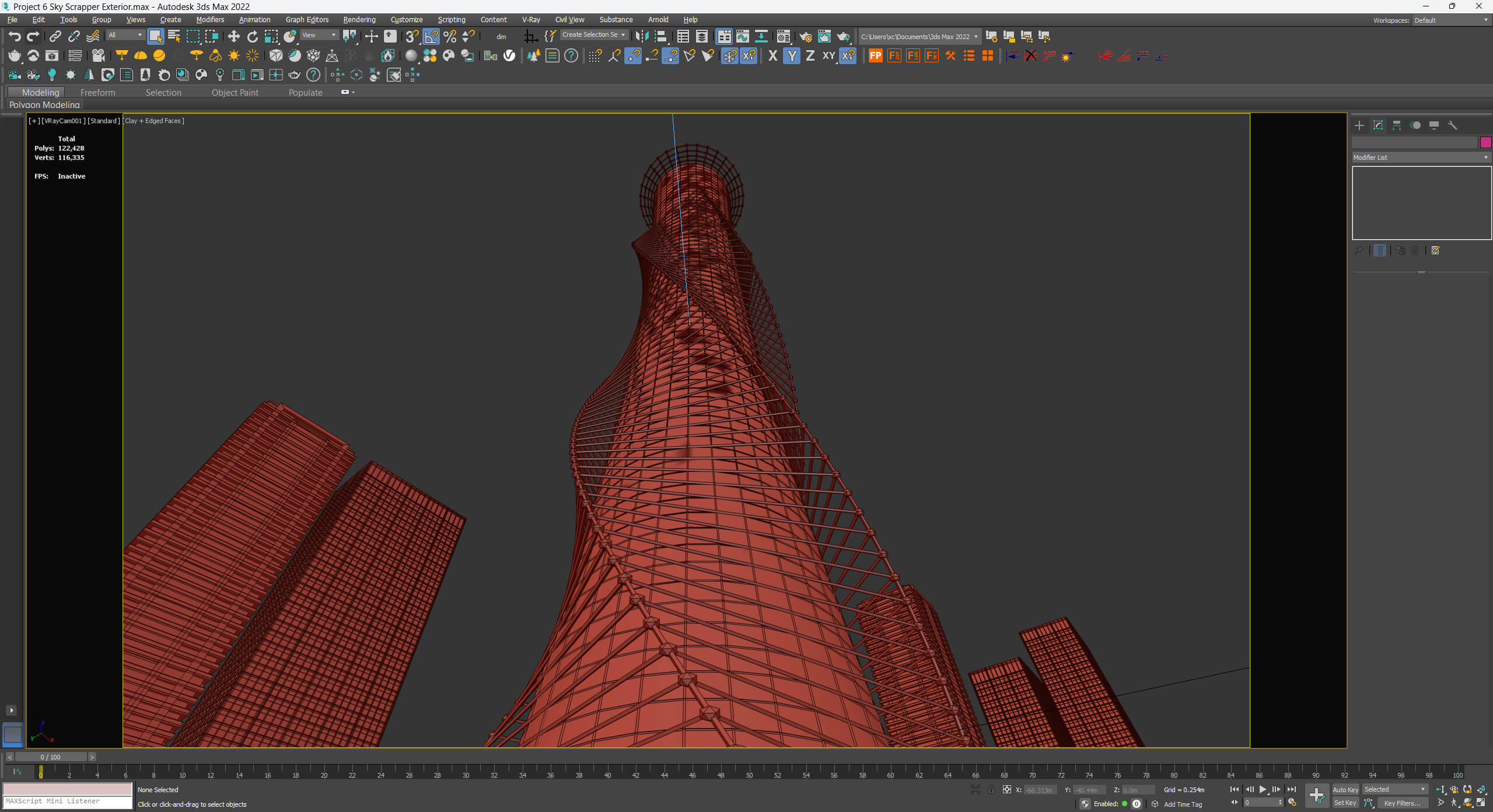The image size is (1493, 812).
Task: Click the Undo arrow icon
Action: pyautogui.click(x=15, y=36)
